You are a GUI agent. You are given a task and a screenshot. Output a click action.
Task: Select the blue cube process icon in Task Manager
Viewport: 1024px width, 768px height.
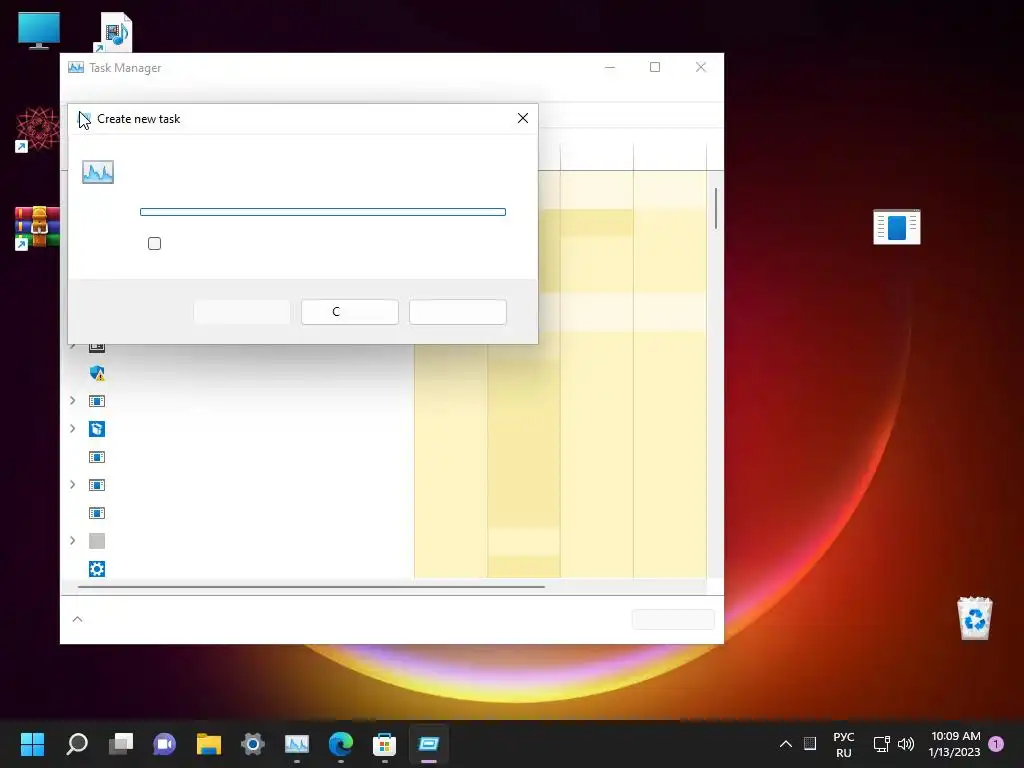pos(97,429)
